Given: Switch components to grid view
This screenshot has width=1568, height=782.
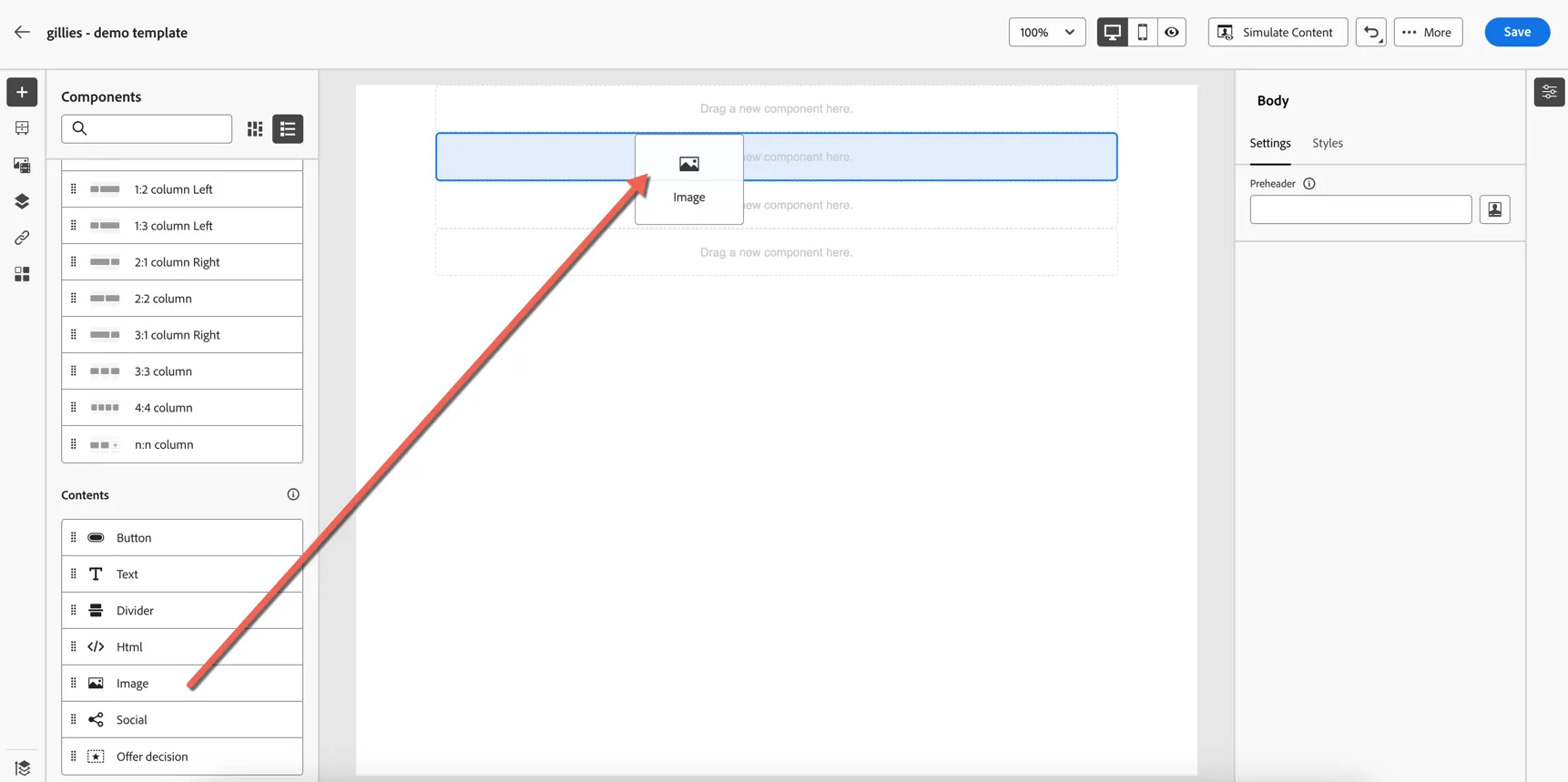Looking at the screenshot, I should pyautogui.click(x=255, y=128).
